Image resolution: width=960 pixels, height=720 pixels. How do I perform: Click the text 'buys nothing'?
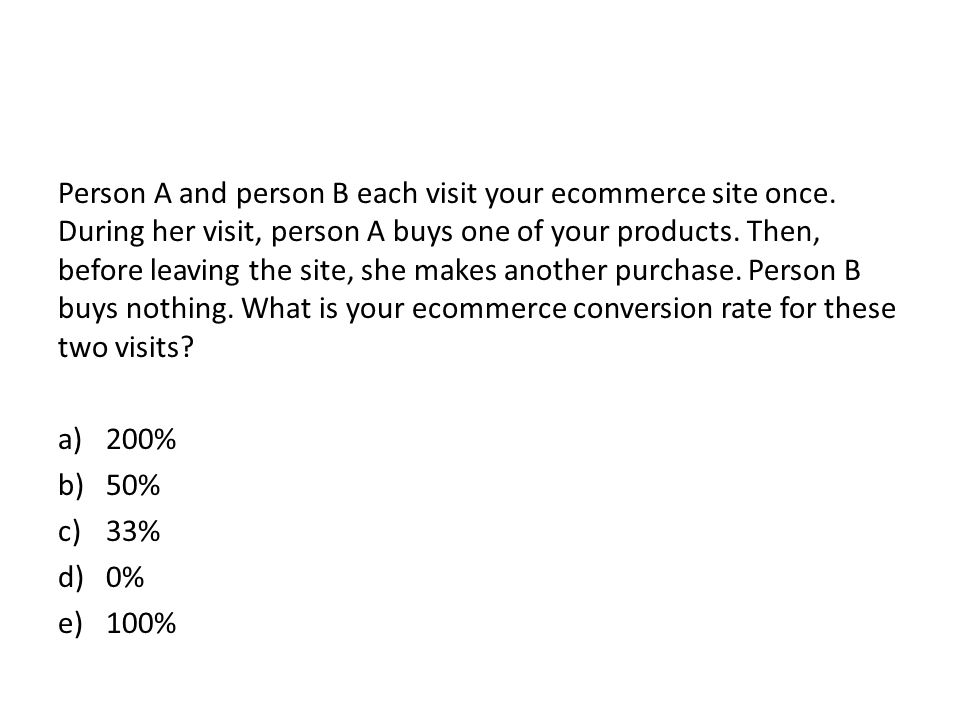(x=143, y=309)
